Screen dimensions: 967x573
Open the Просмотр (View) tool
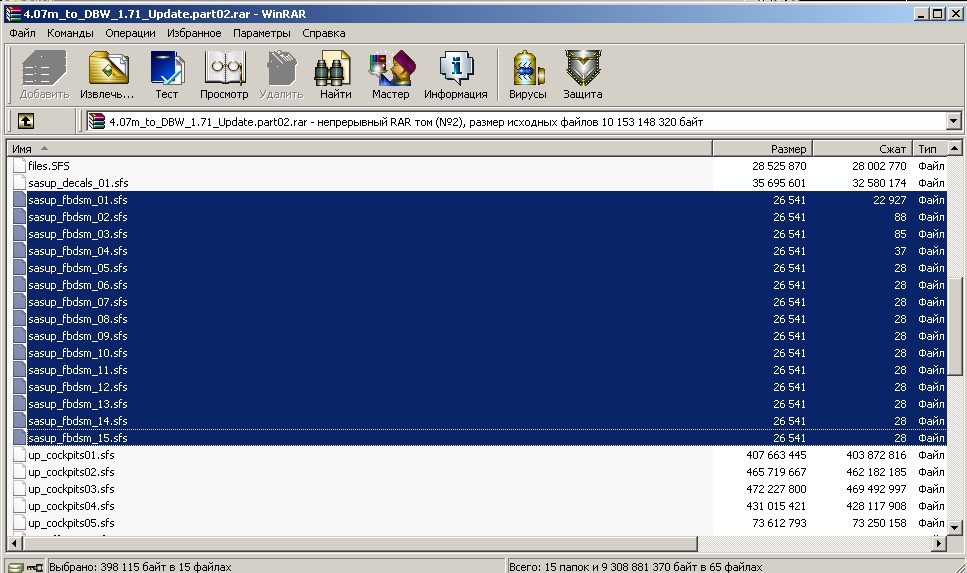(224, 75)
